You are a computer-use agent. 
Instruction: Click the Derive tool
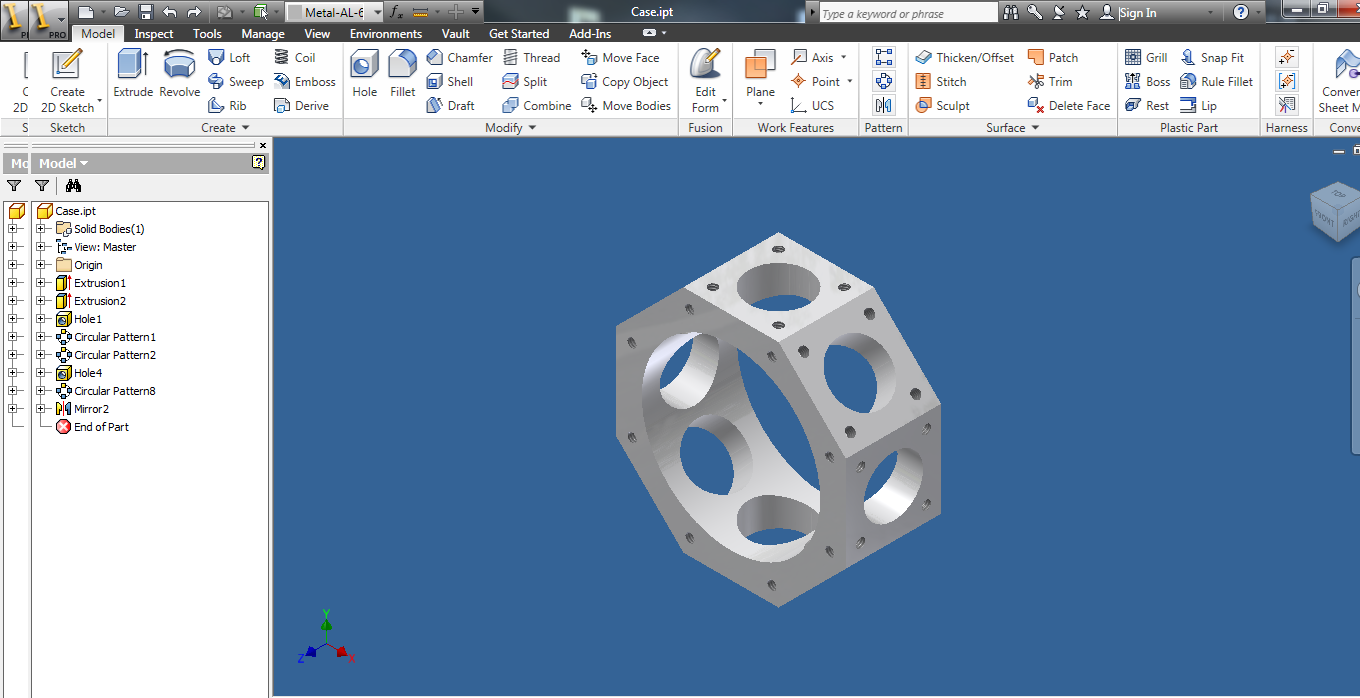(x=301, y=105)
